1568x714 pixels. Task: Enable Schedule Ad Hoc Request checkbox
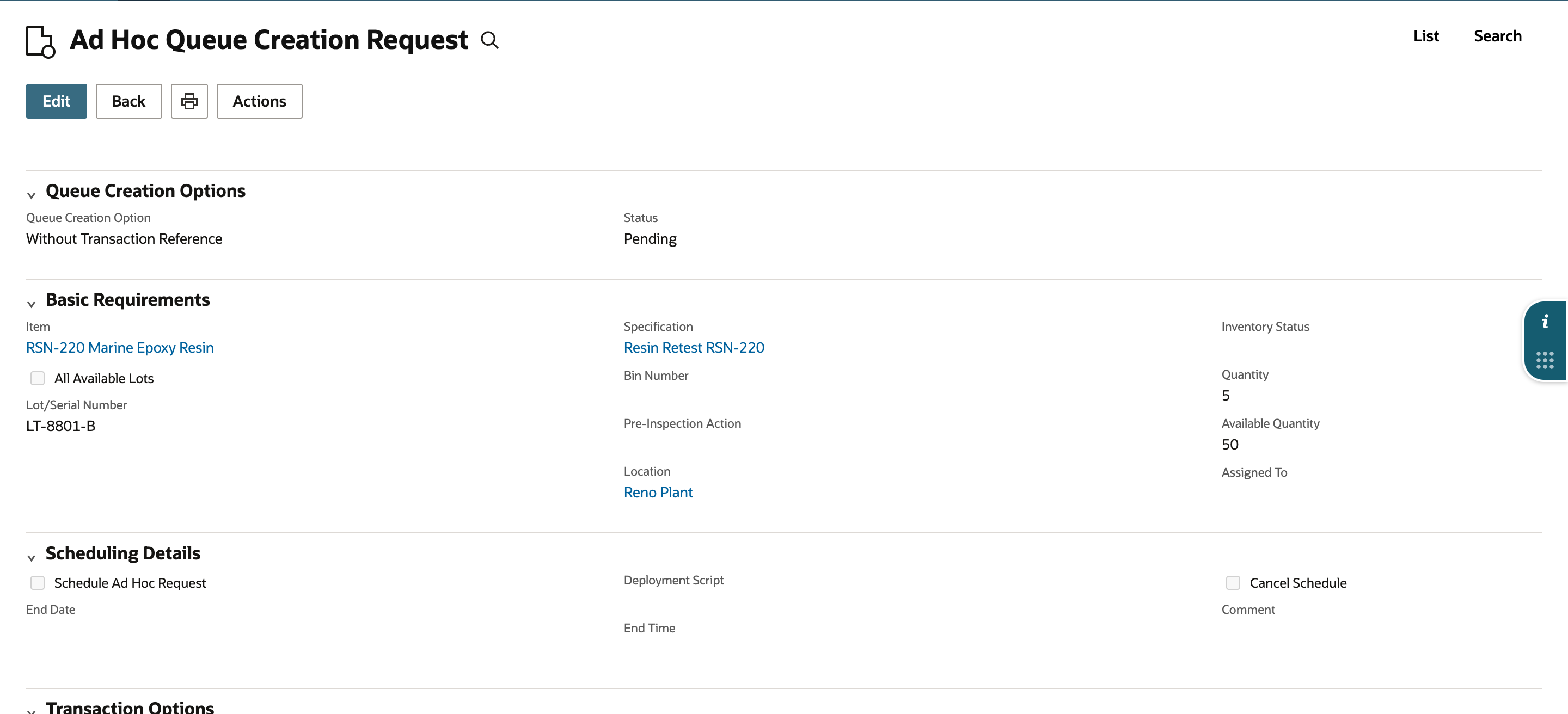[38, 583]
